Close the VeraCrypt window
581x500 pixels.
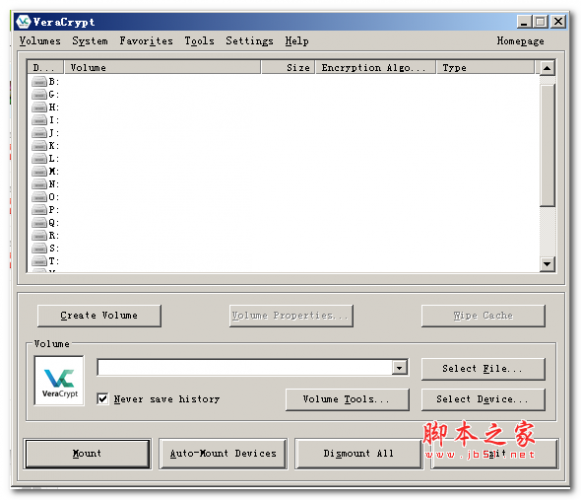(x=558, y=22)
